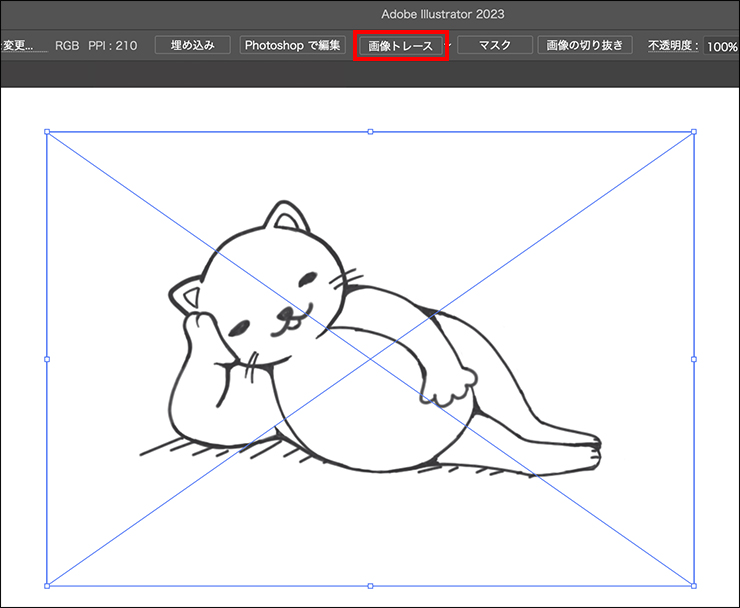Click the middle-right bounding box handle
Screen dimensions: 740x608
tap(694, 358)
